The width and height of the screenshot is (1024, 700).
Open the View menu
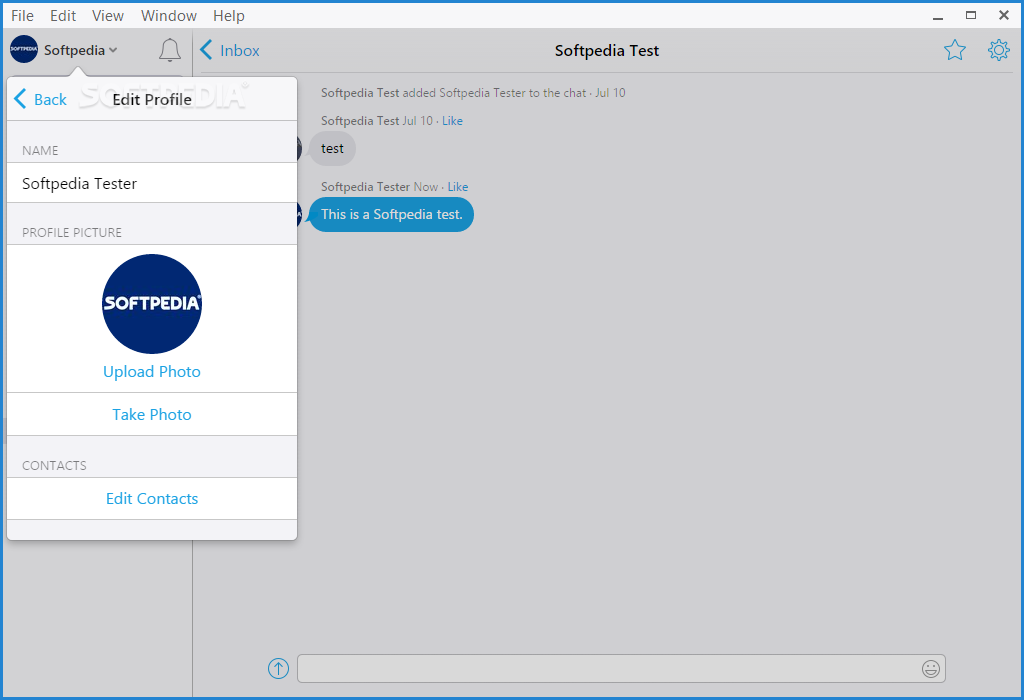click(x=108, y=16)
